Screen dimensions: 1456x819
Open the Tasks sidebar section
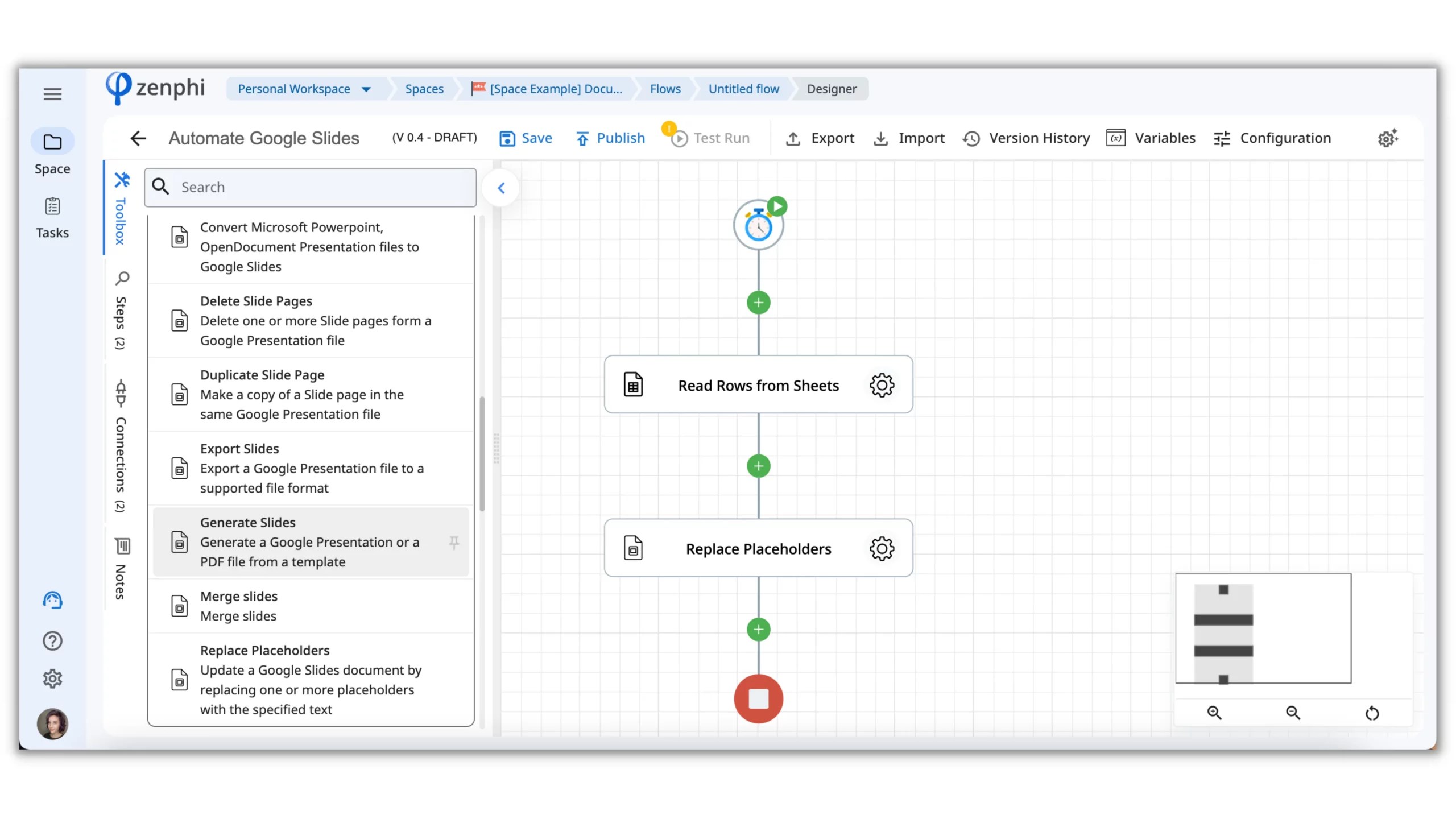[x=52, y=216]
